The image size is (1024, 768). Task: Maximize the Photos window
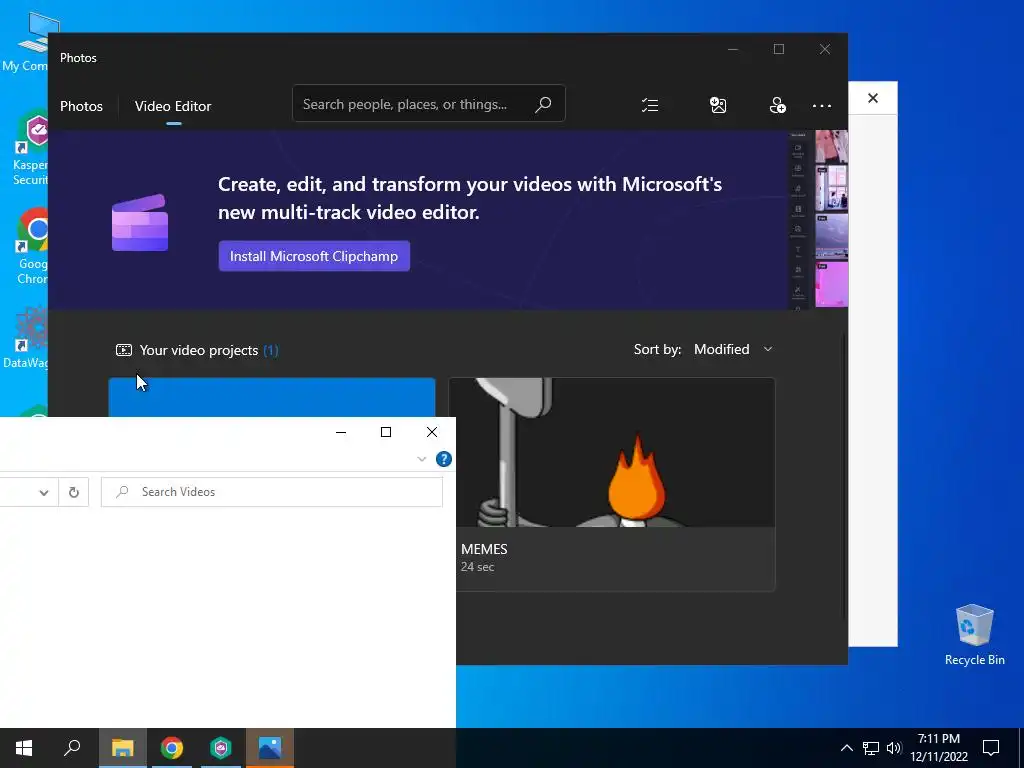tap(778, 49)
